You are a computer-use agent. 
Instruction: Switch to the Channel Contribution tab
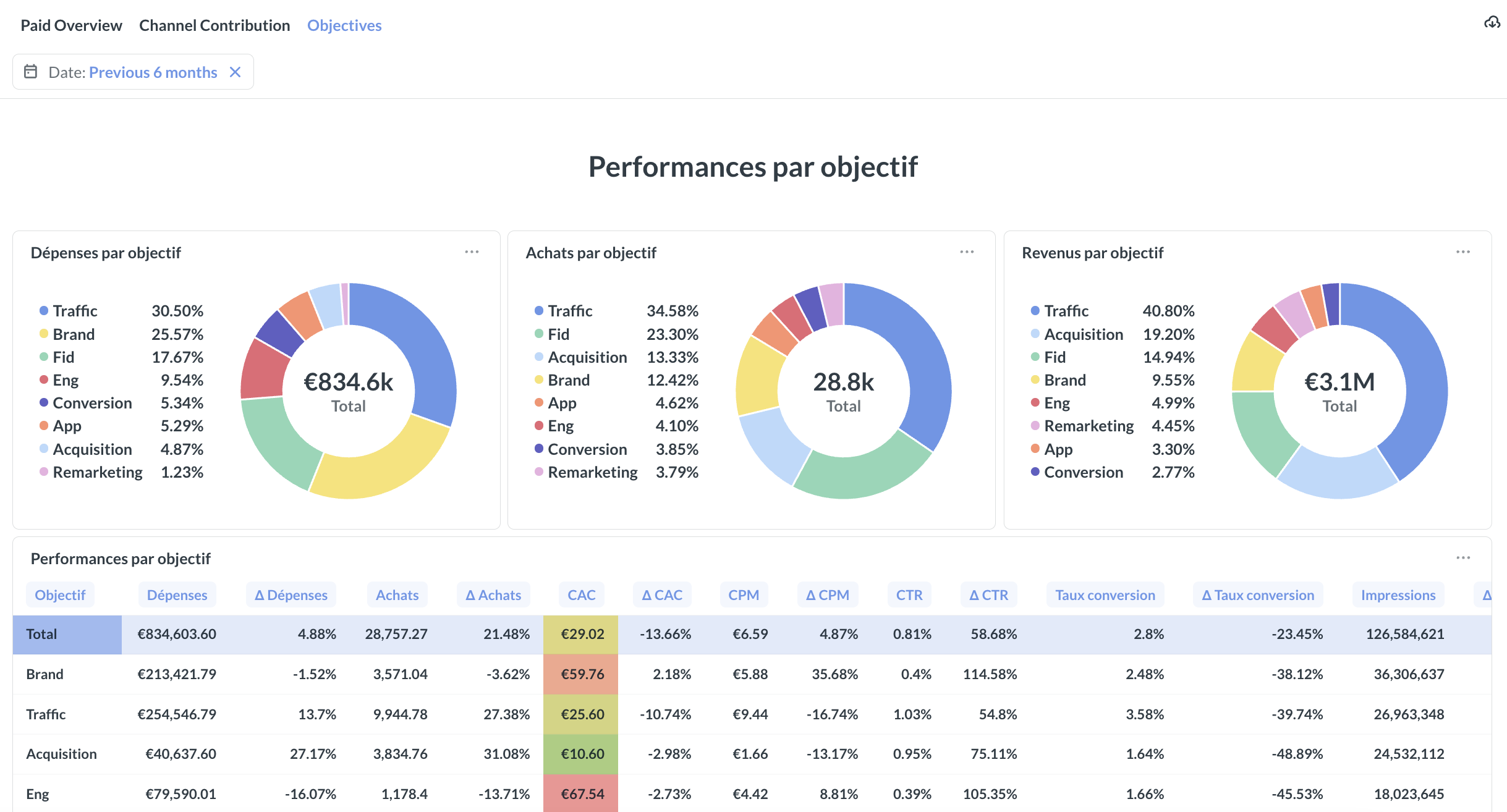[x=214, y=25]
